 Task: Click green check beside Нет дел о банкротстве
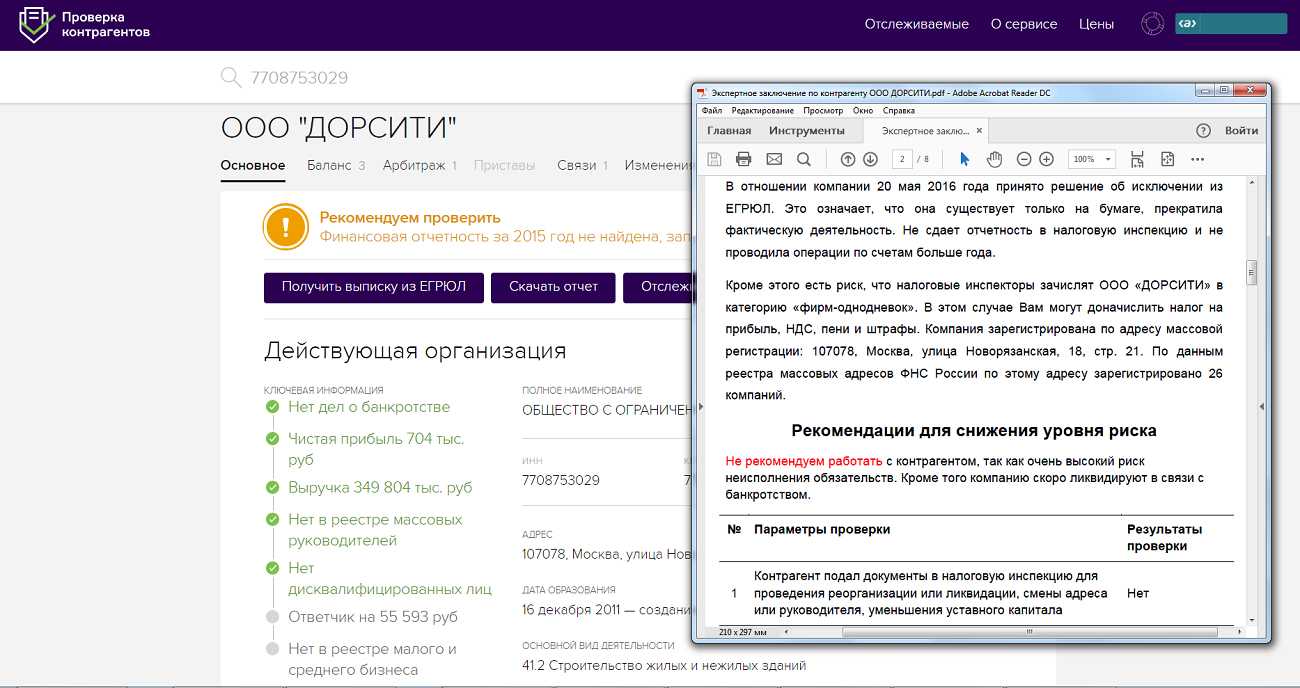click(272, 407)
